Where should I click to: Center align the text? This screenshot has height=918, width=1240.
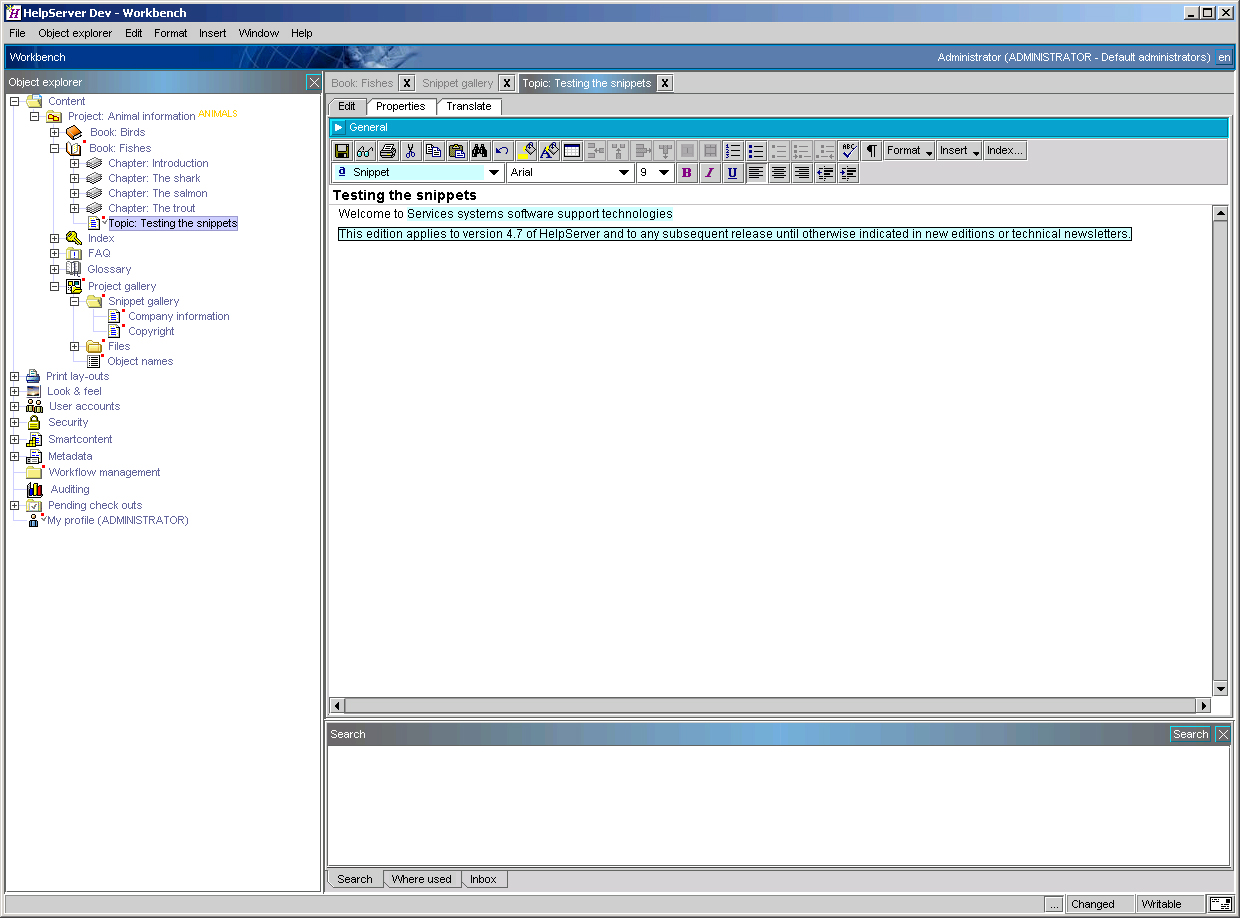pyautogui.click(x=779, y=173)
